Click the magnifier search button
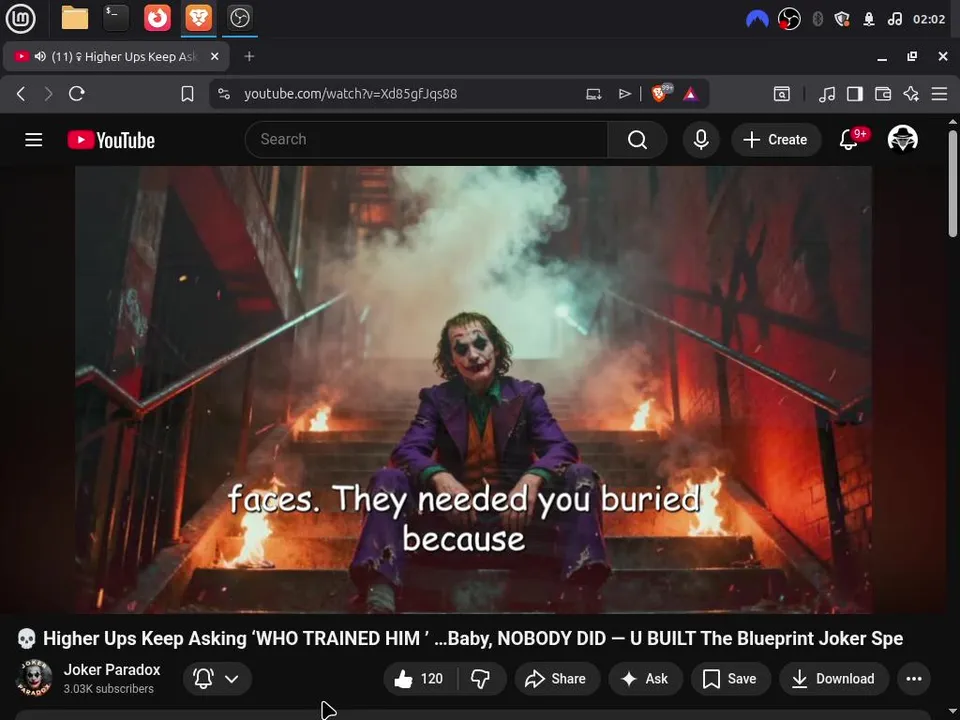 (x=637, y=140)
